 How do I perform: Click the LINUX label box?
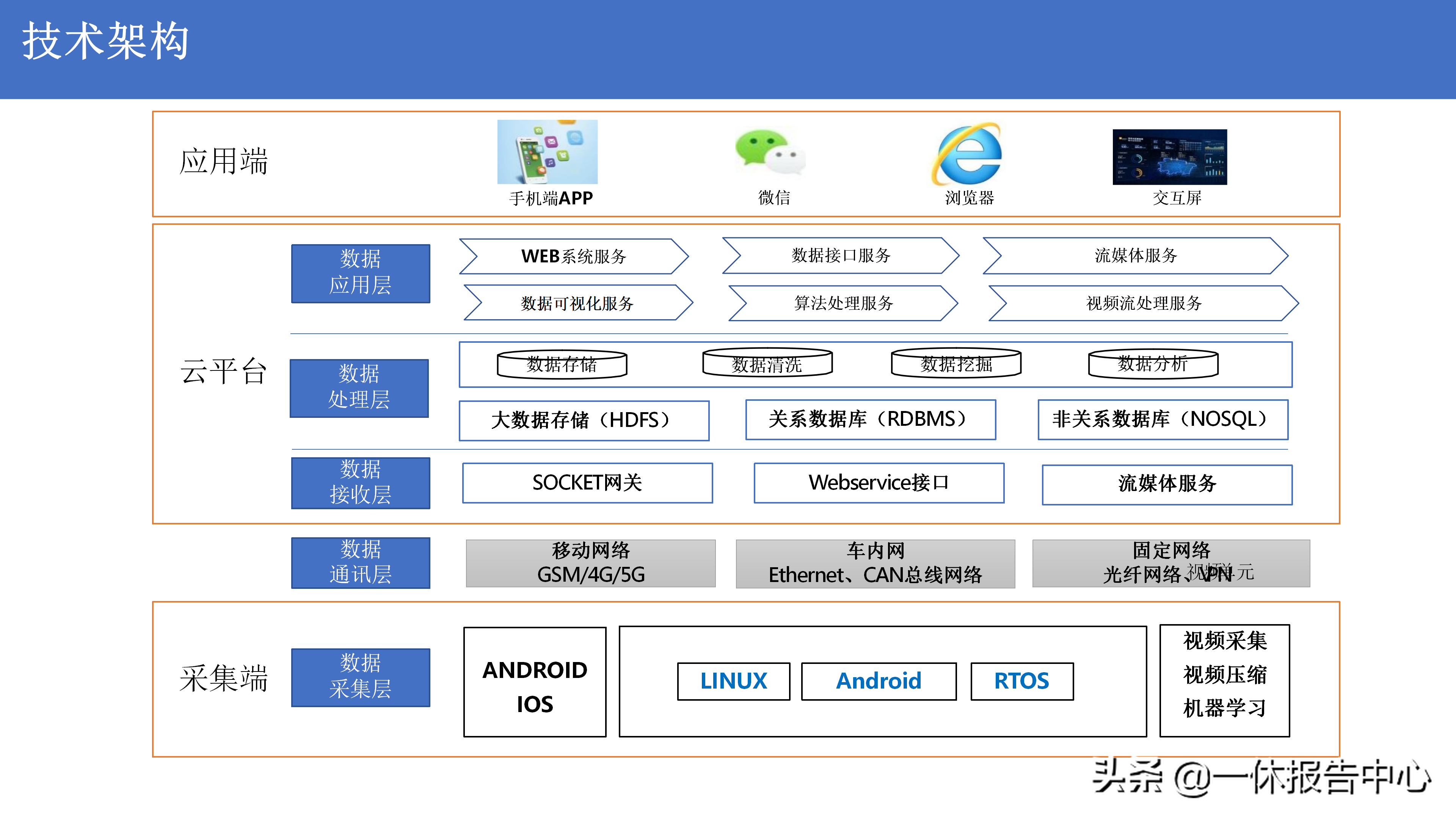733,681
